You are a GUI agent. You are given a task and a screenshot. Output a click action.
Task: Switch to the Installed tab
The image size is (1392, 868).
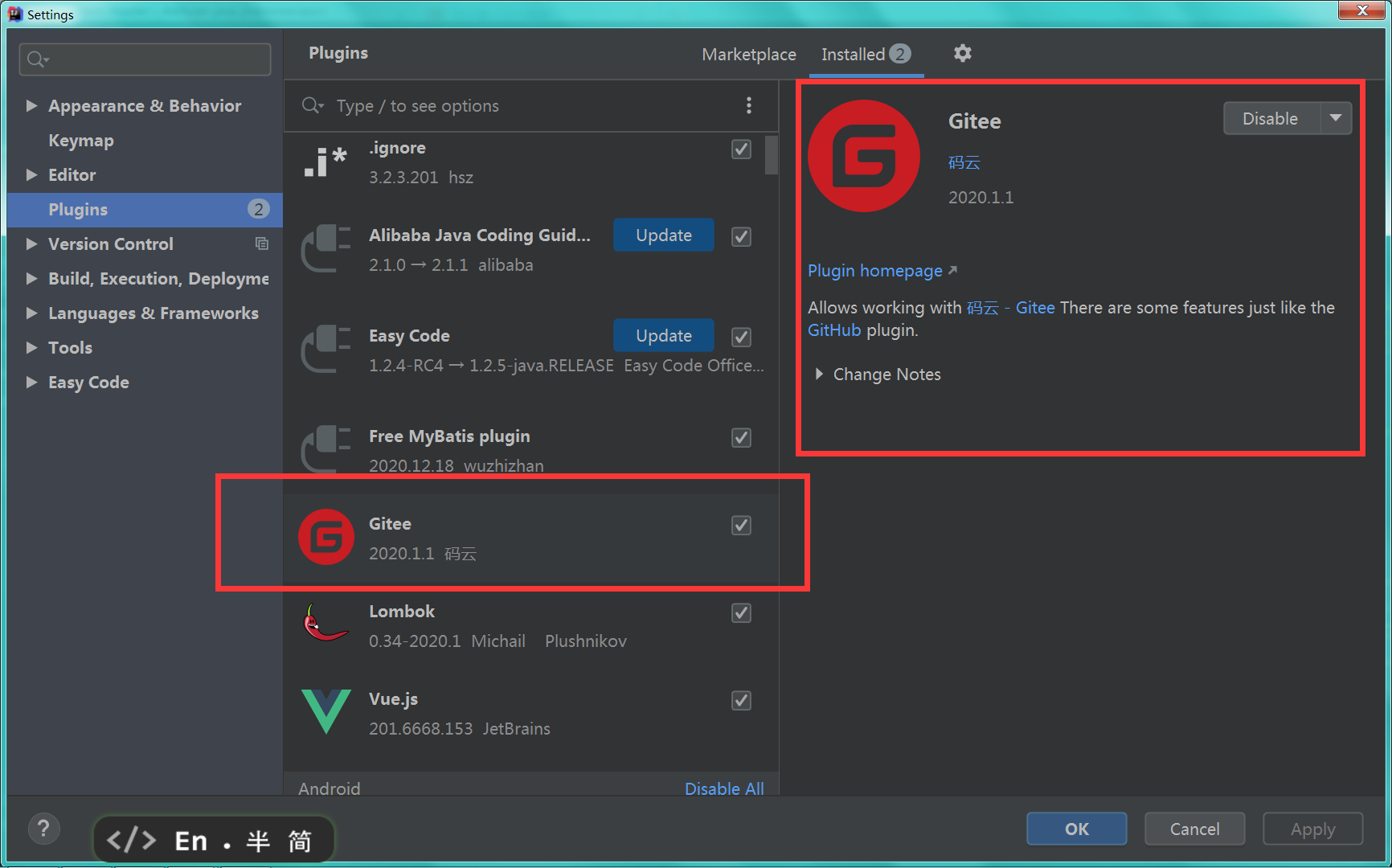click(x=866, y=54)
